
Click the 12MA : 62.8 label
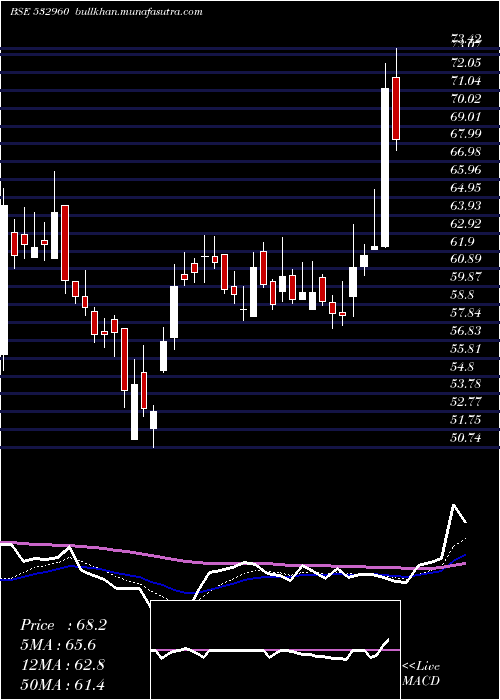tap(62, 664)
